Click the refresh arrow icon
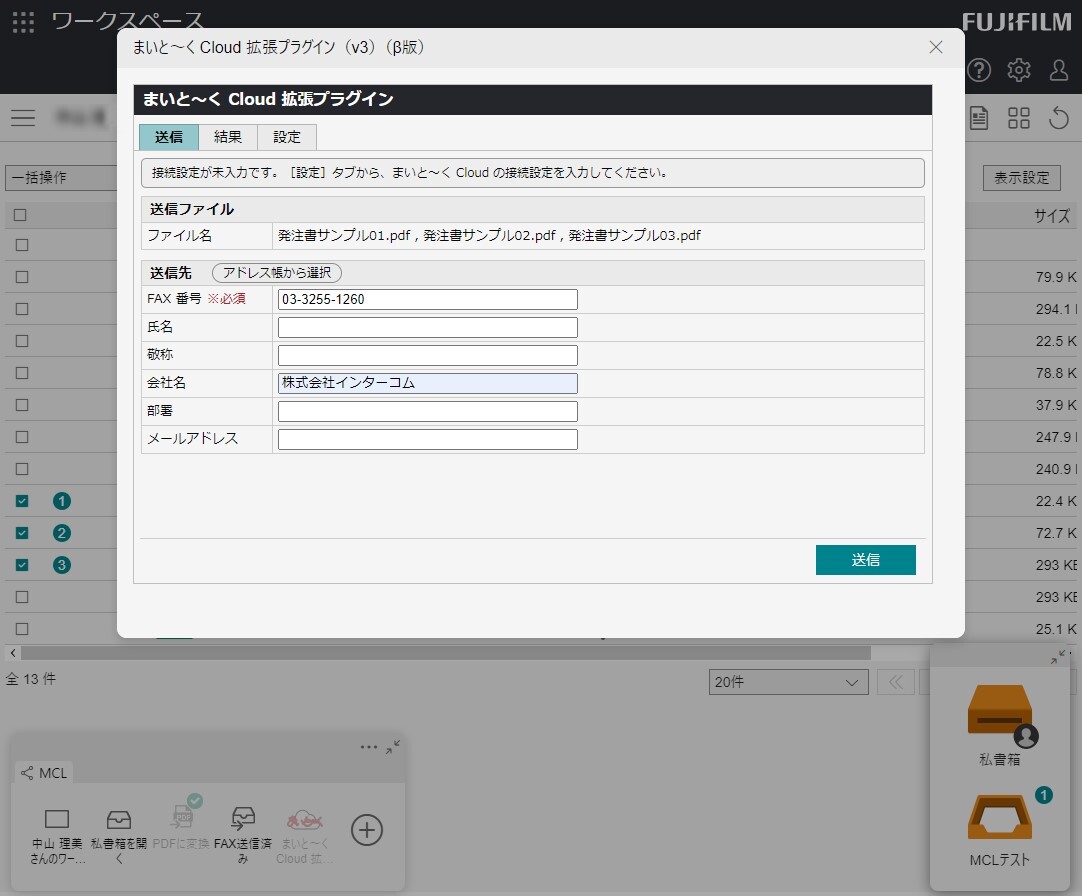This screenshot has width=1082, height=896. [1059, 118]
